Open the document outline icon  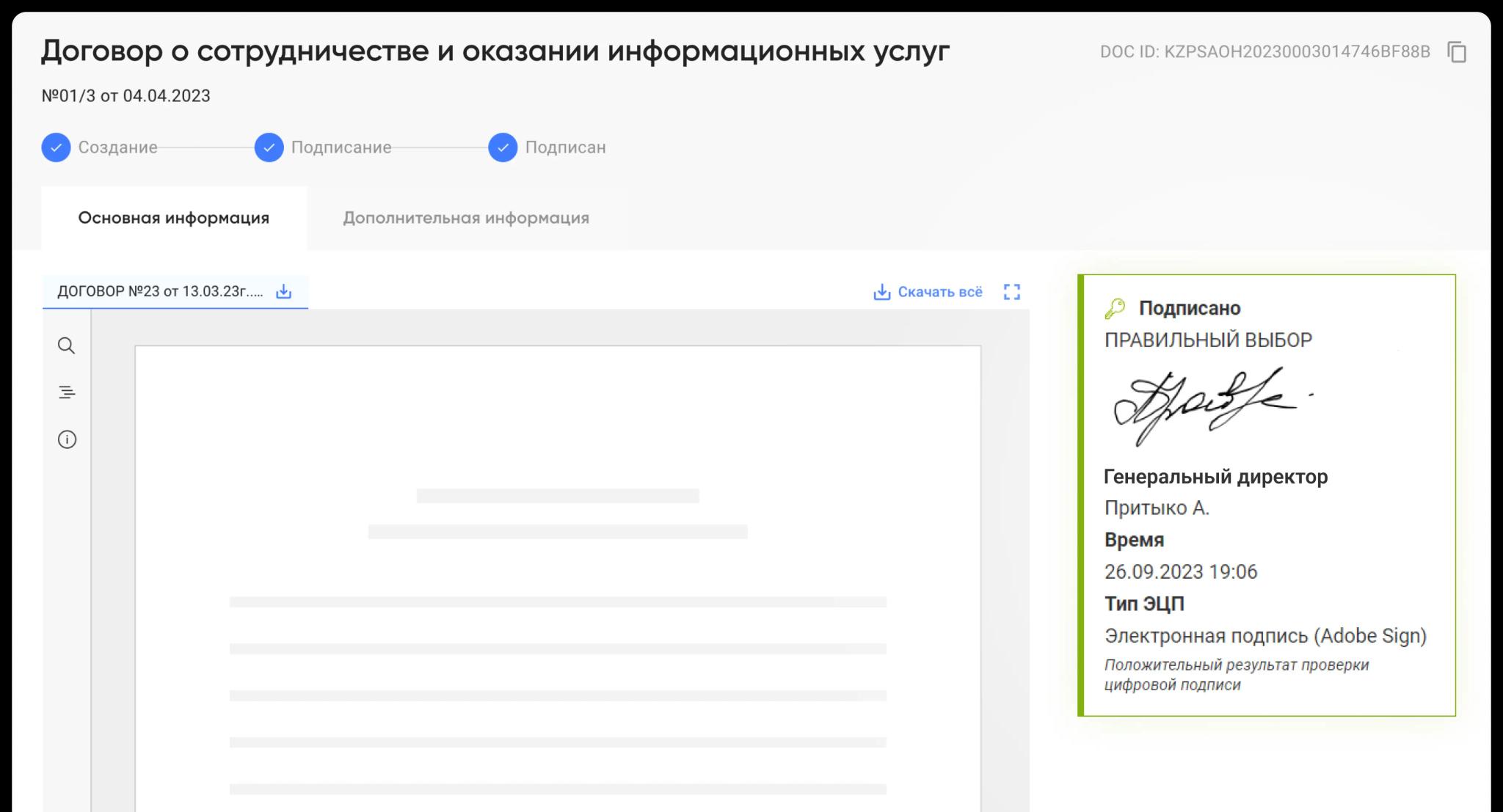tap(67, 392)
